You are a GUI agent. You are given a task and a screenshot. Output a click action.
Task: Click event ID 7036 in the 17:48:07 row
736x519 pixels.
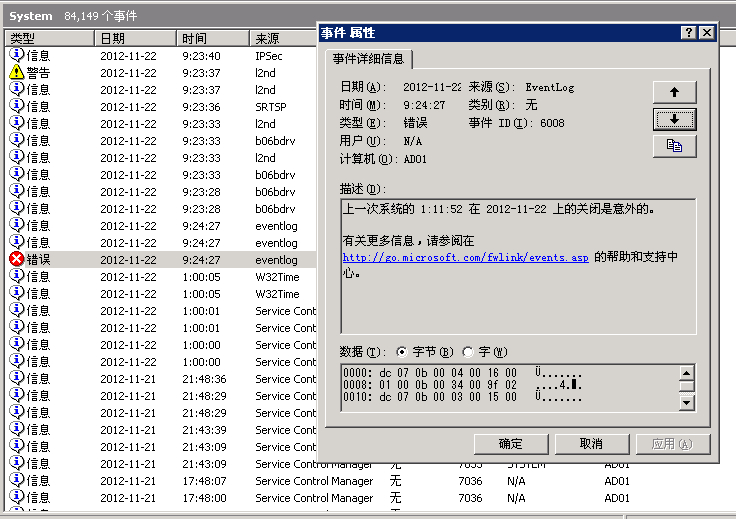[470, 481]
